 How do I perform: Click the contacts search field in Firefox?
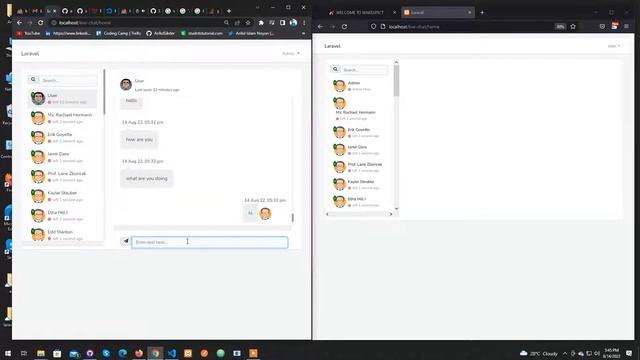(x=364, y=70)
